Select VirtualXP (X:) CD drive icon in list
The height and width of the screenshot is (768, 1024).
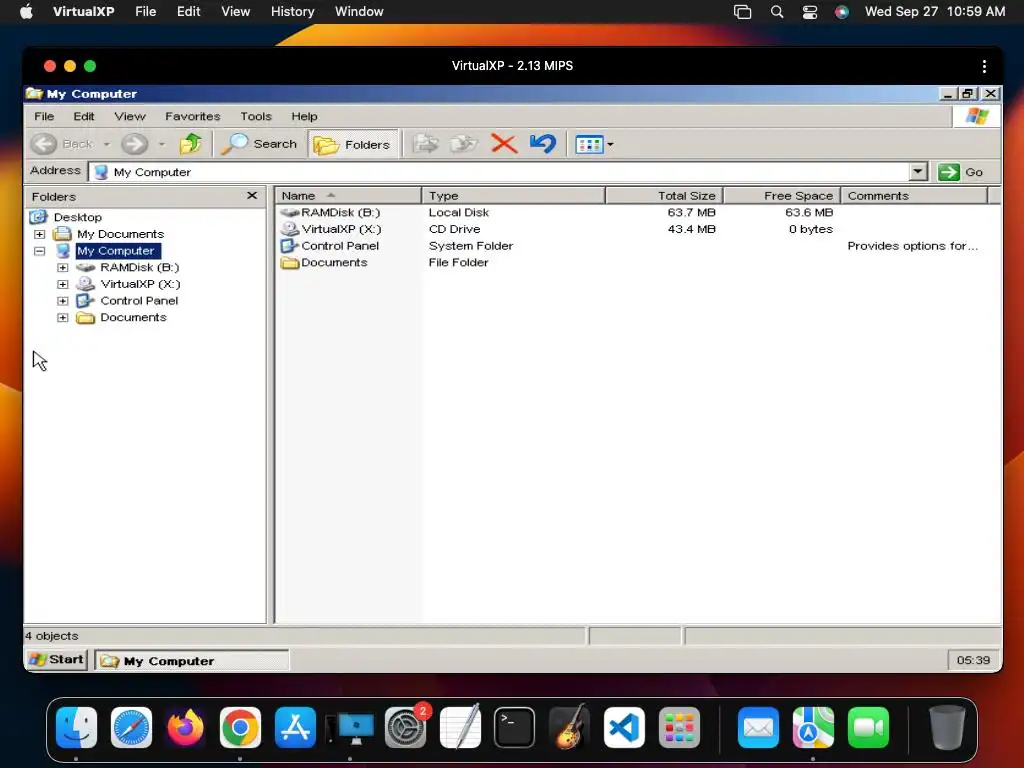(290, 229)
